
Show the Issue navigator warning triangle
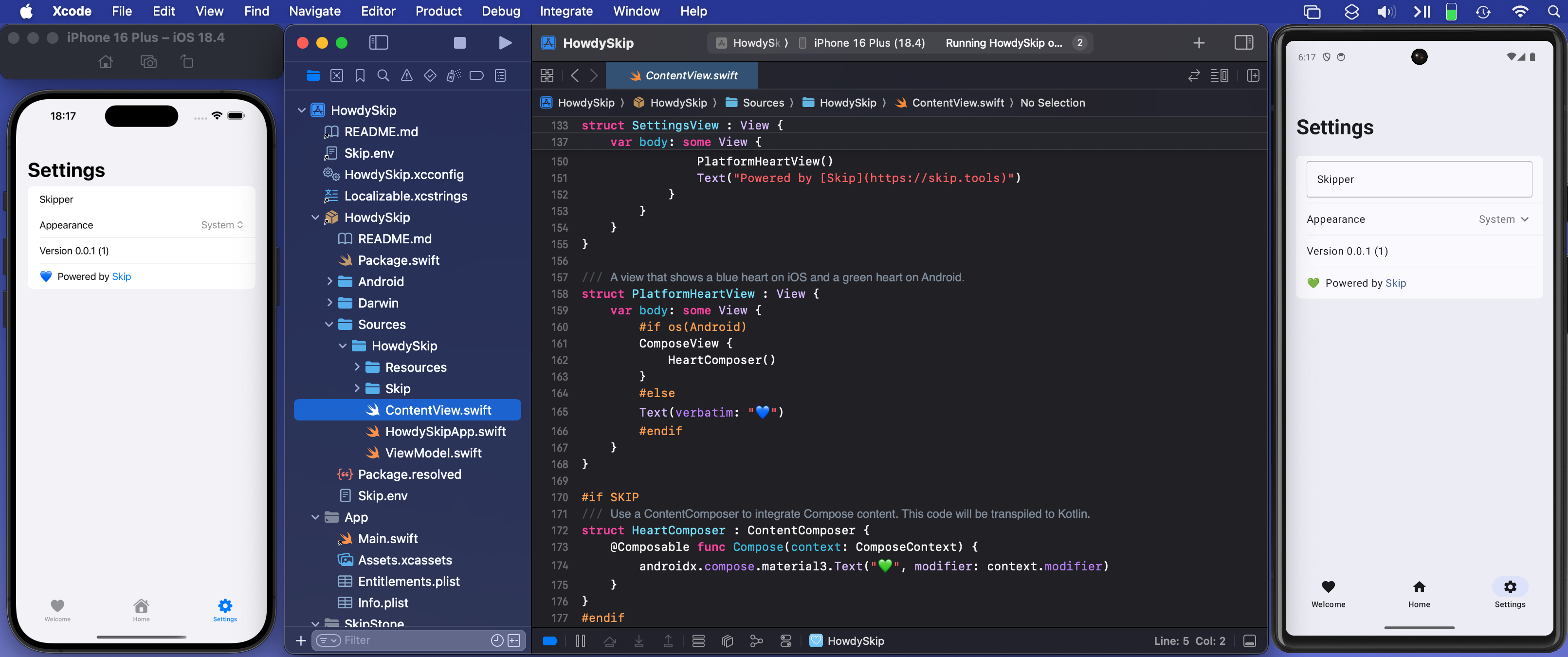407,75
